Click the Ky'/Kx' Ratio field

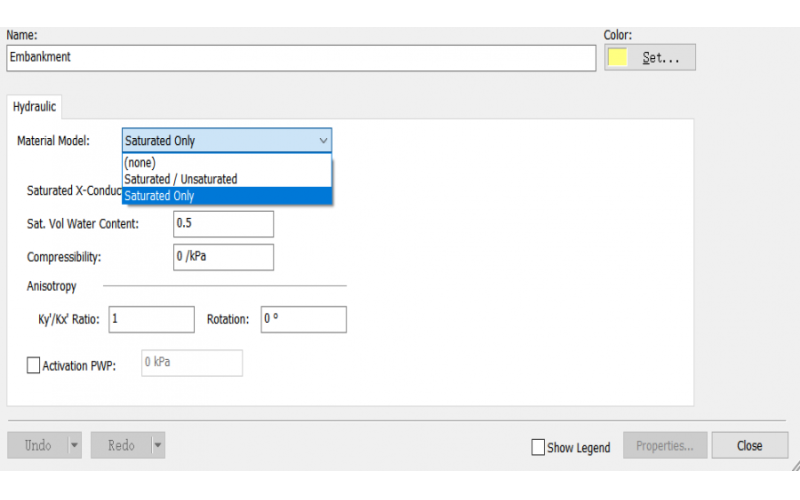click(150, 319)
